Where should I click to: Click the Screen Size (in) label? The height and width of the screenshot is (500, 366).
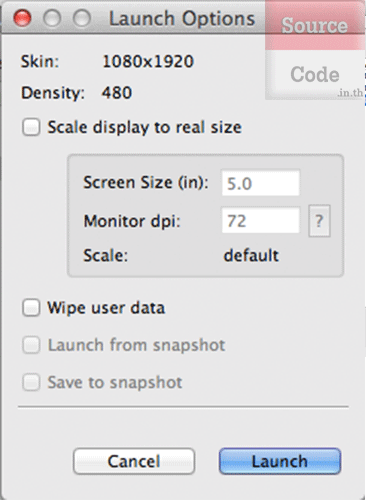146,183
